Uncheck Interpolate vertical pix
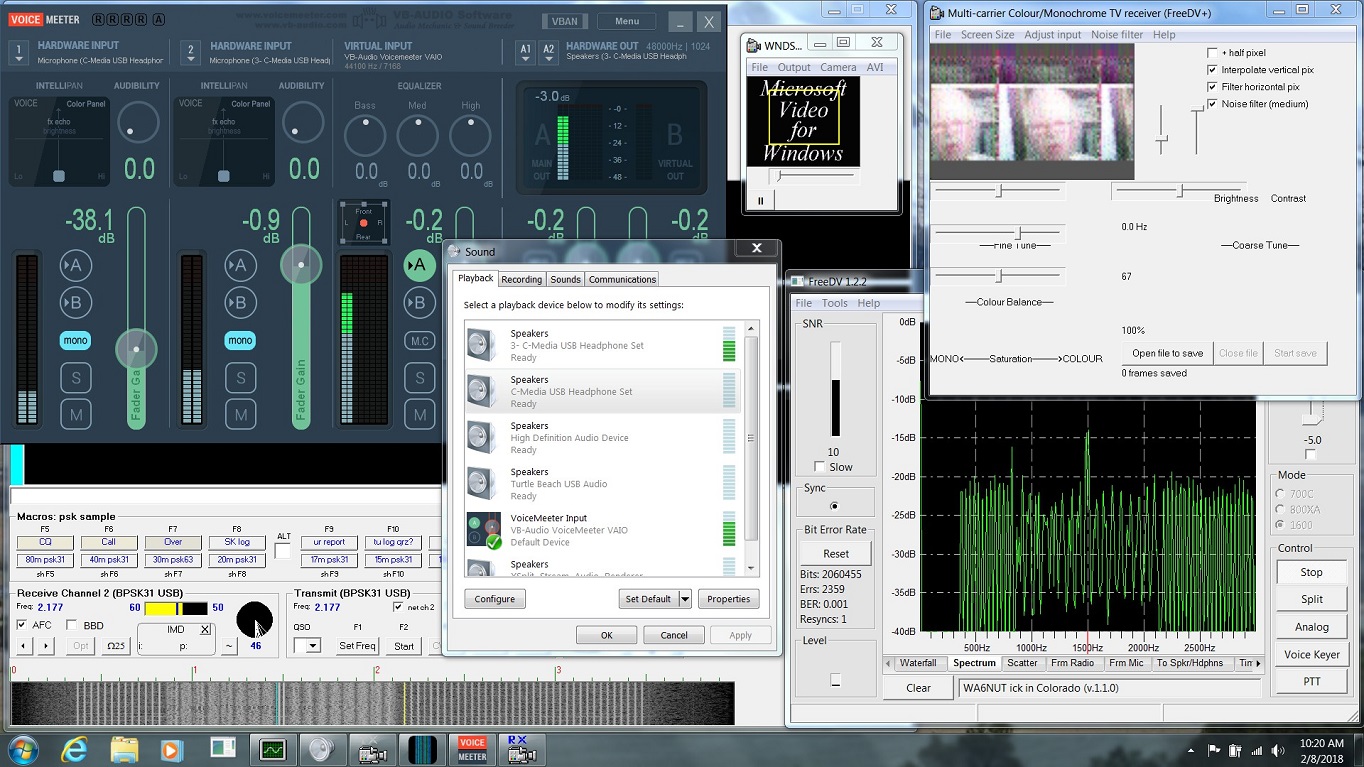The height and width of the screenshot is (767, 1364). coord(1213,70)
